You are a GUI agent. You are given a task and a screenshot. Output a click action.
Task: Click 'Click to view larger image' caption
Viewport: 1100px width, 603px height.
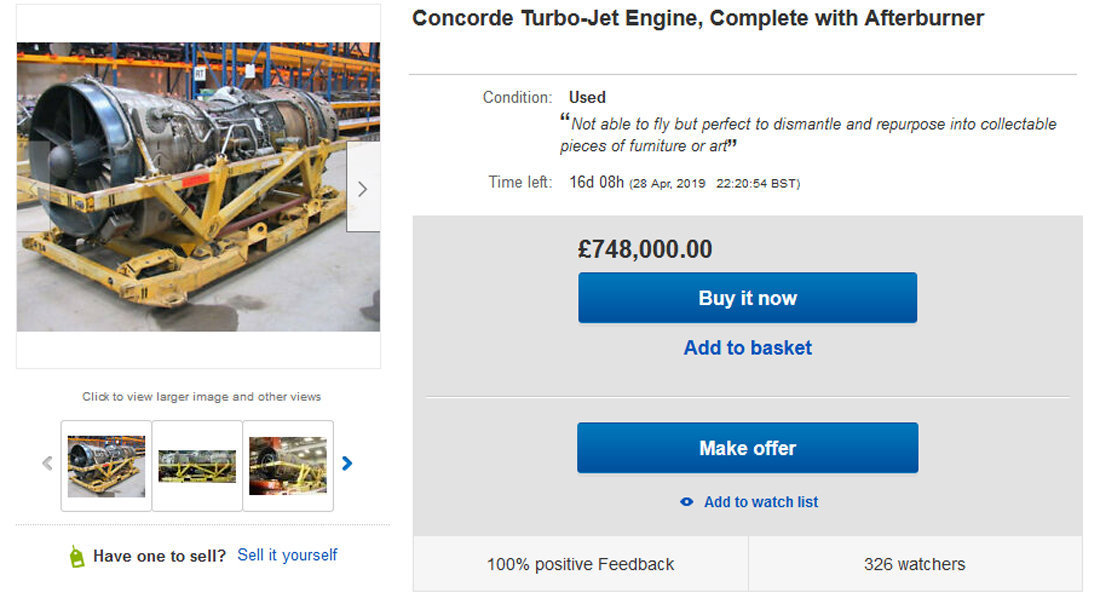click(201, 397)
